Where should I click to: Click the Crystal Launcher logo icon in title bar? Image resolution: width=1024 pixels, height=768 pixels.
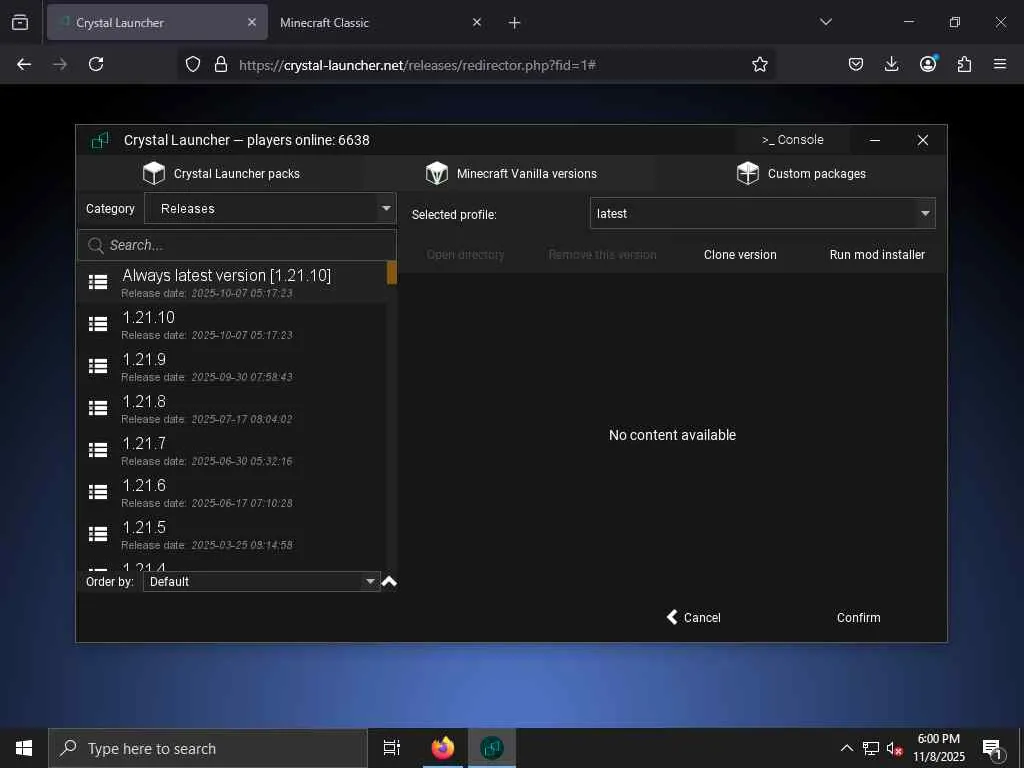tap(100, 140)
